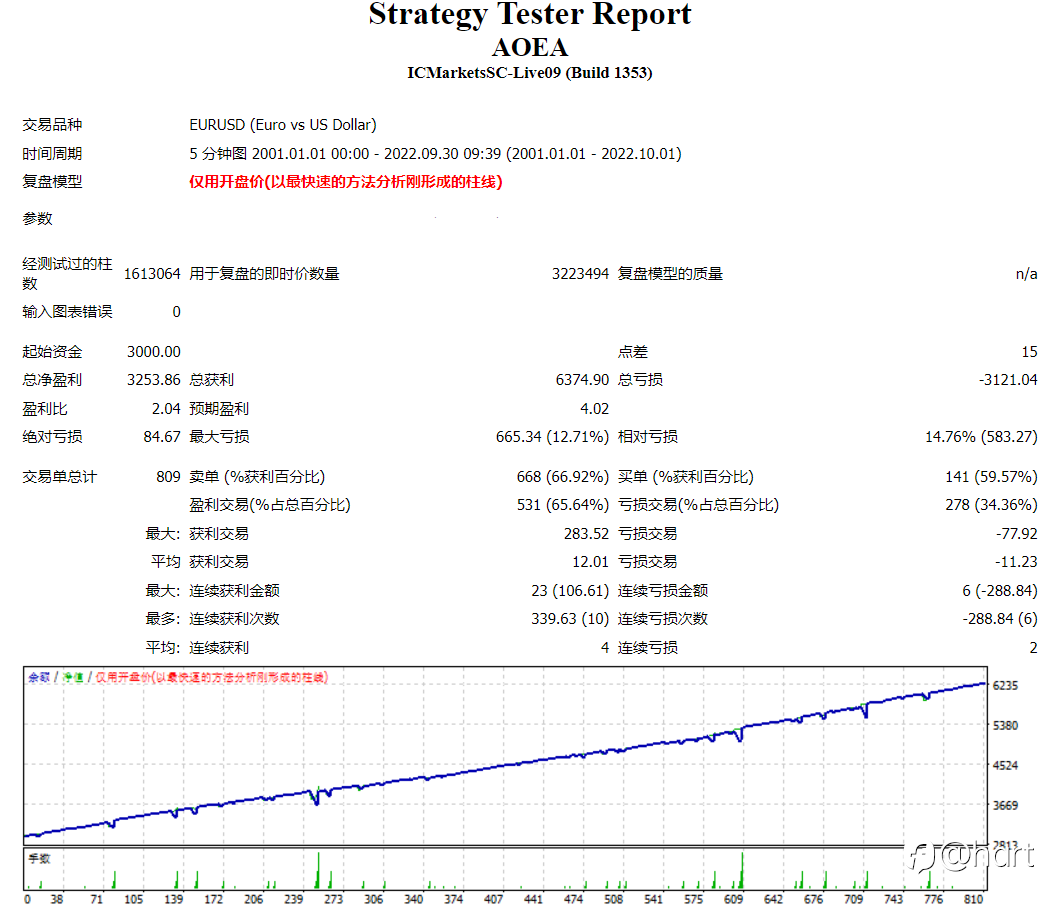1045x906 pixels.
Task: Click the red 仅用开盘价 model text
Action: coord(345,182)
